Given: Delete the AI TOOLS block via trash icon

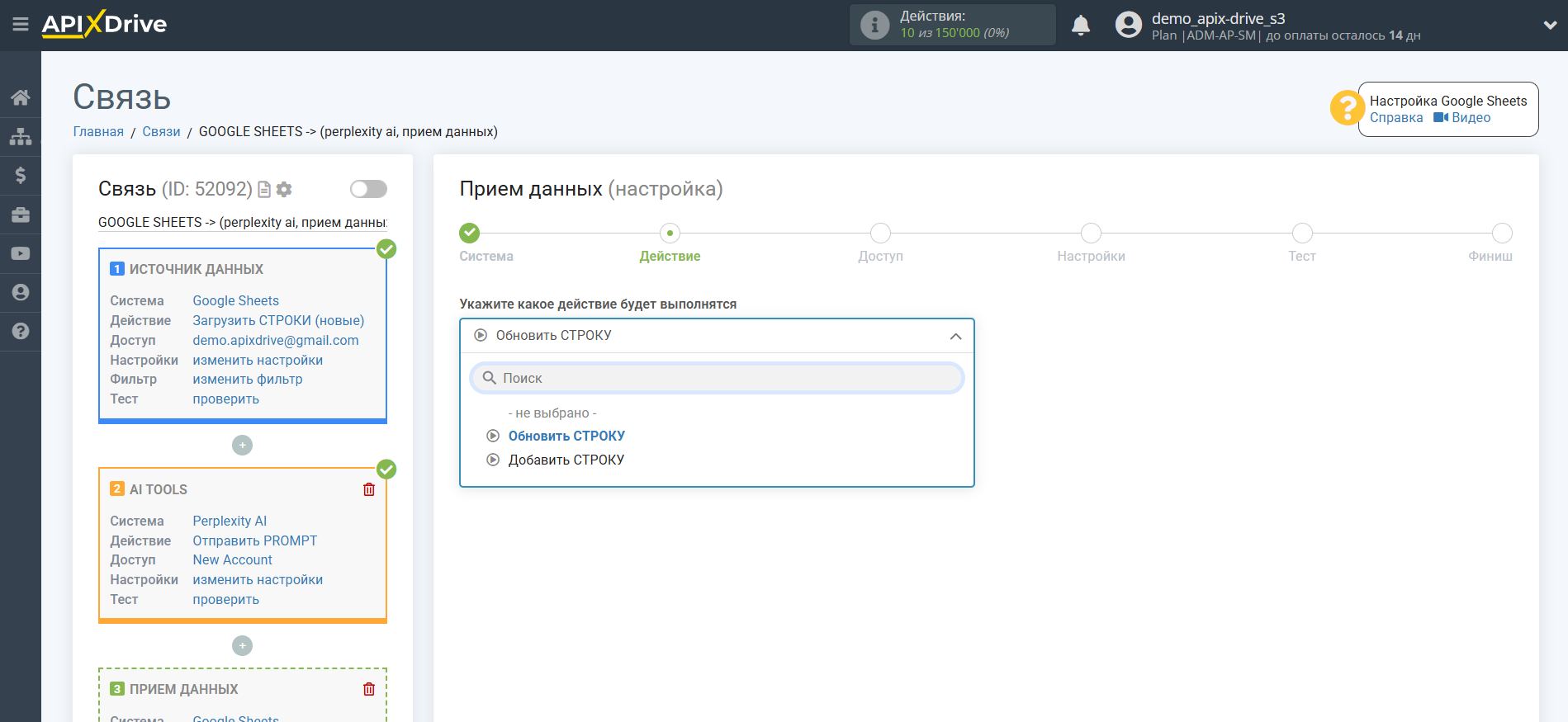Looking at the screenshot, I should click(x=369, y=489).
